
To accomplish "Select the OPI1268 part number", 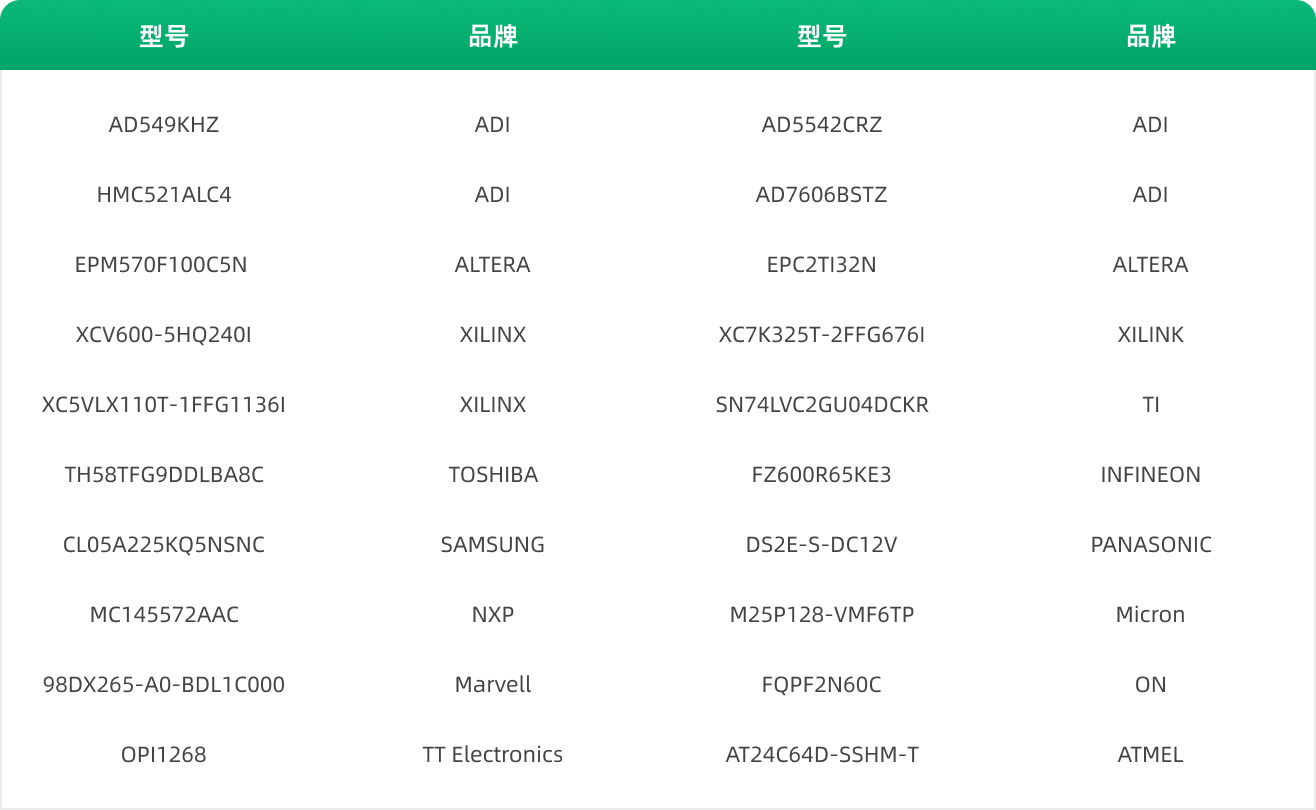I will [164, 755].
